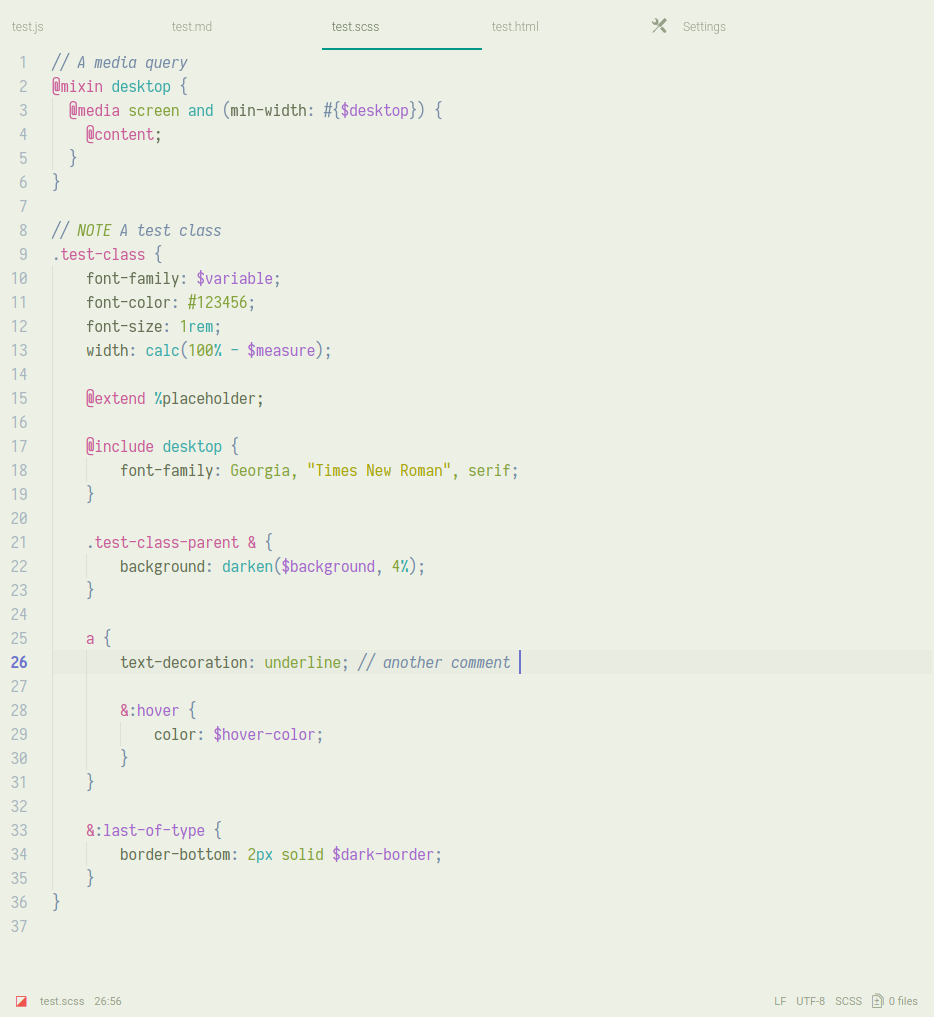934x1017 pixels.
Task: Open cursor position 26:56 in status bar
Action: (x=108, y=1001)
